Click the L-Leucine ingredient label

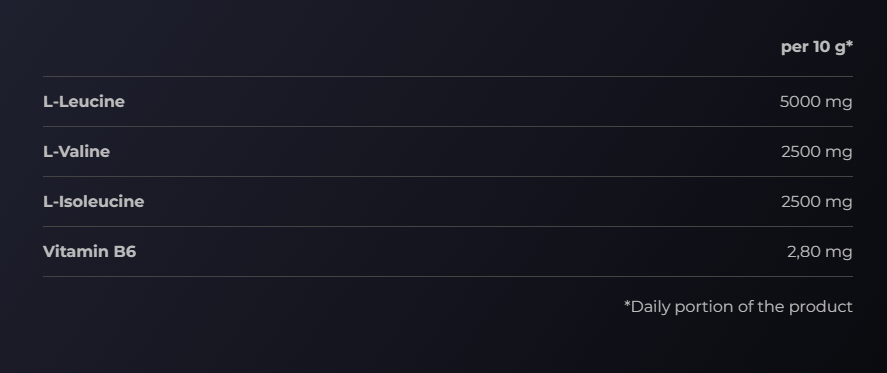coord(84,102)
